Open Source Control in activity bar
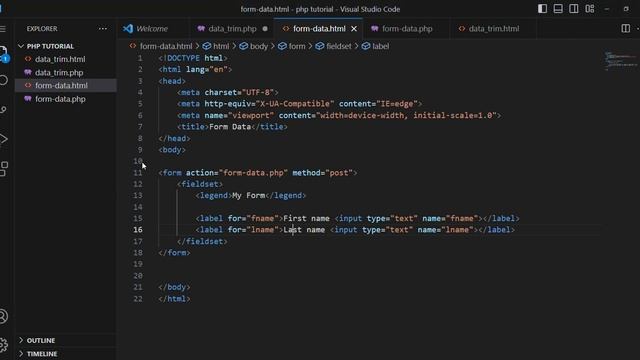Image resolution: width=640 pixels, height=360 pixels. 3,110
